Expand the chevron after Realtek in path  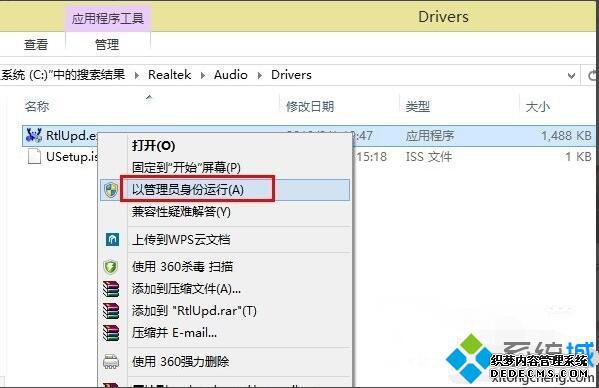(203, 75)
